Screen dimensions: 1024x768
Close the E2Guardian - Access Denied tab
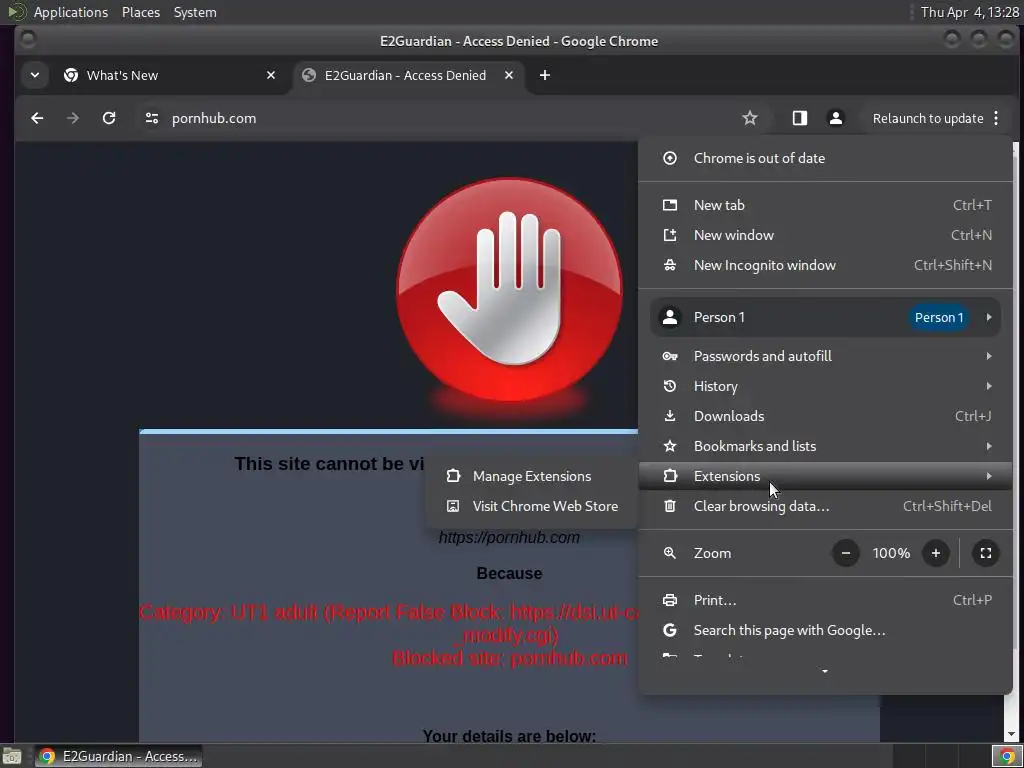coord(509,75)
